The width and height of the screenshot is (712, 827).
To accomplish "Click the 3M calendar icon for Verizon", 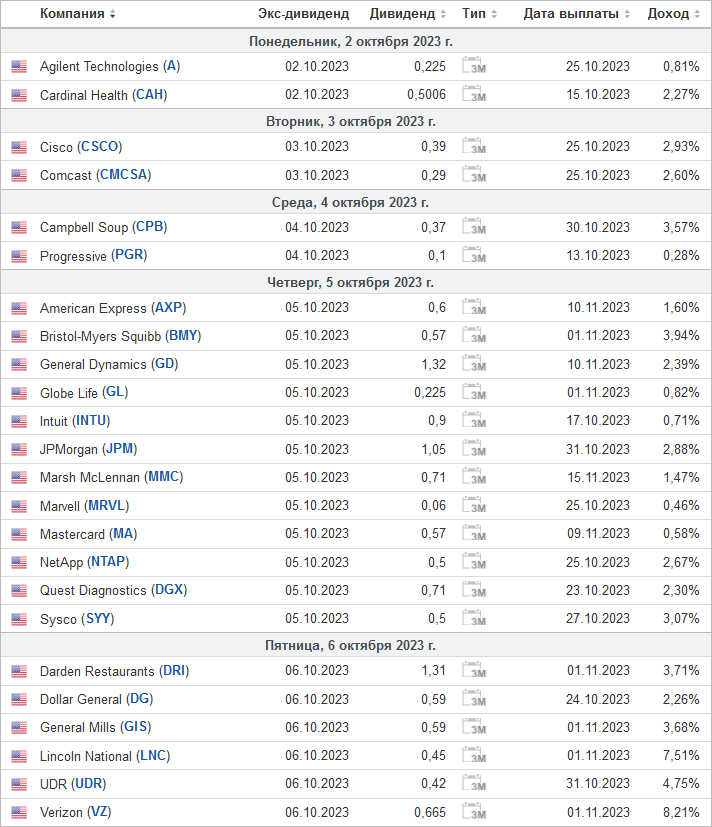I will point(474,811).
